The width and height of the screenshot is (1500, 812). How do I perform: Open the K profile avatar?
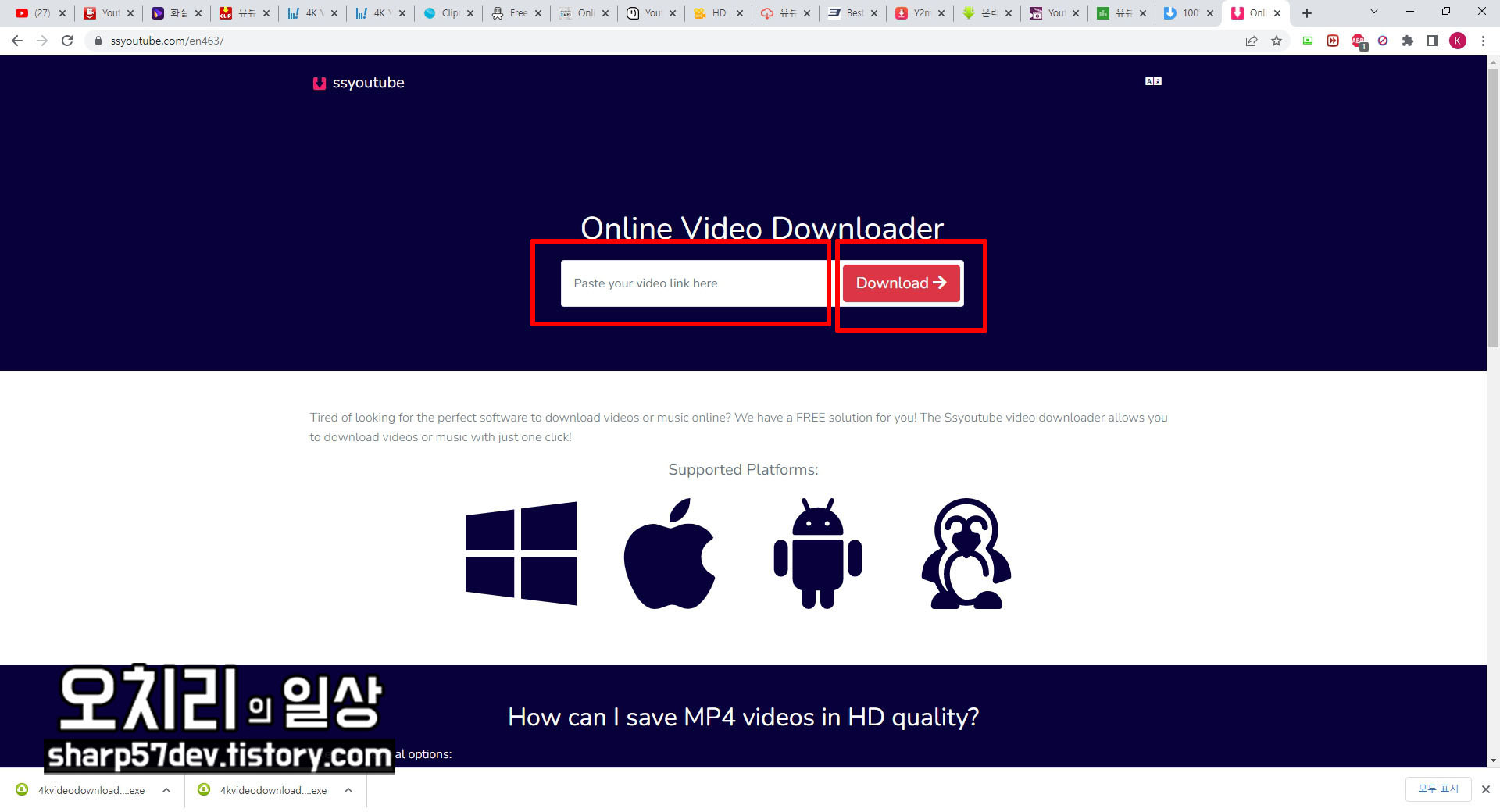click(1458, 41)
